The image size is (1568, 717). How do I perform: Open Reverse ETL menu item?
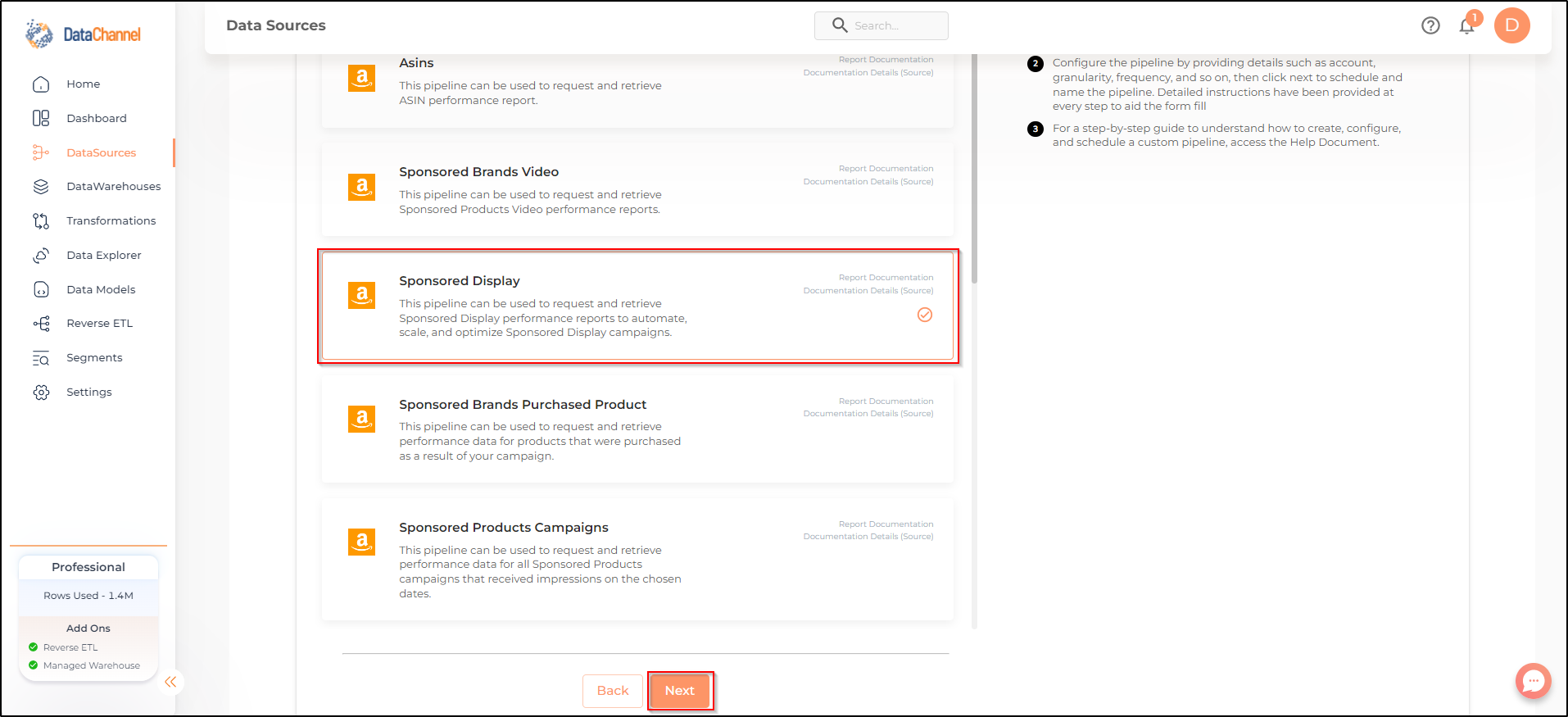click(x=100, y=324)
